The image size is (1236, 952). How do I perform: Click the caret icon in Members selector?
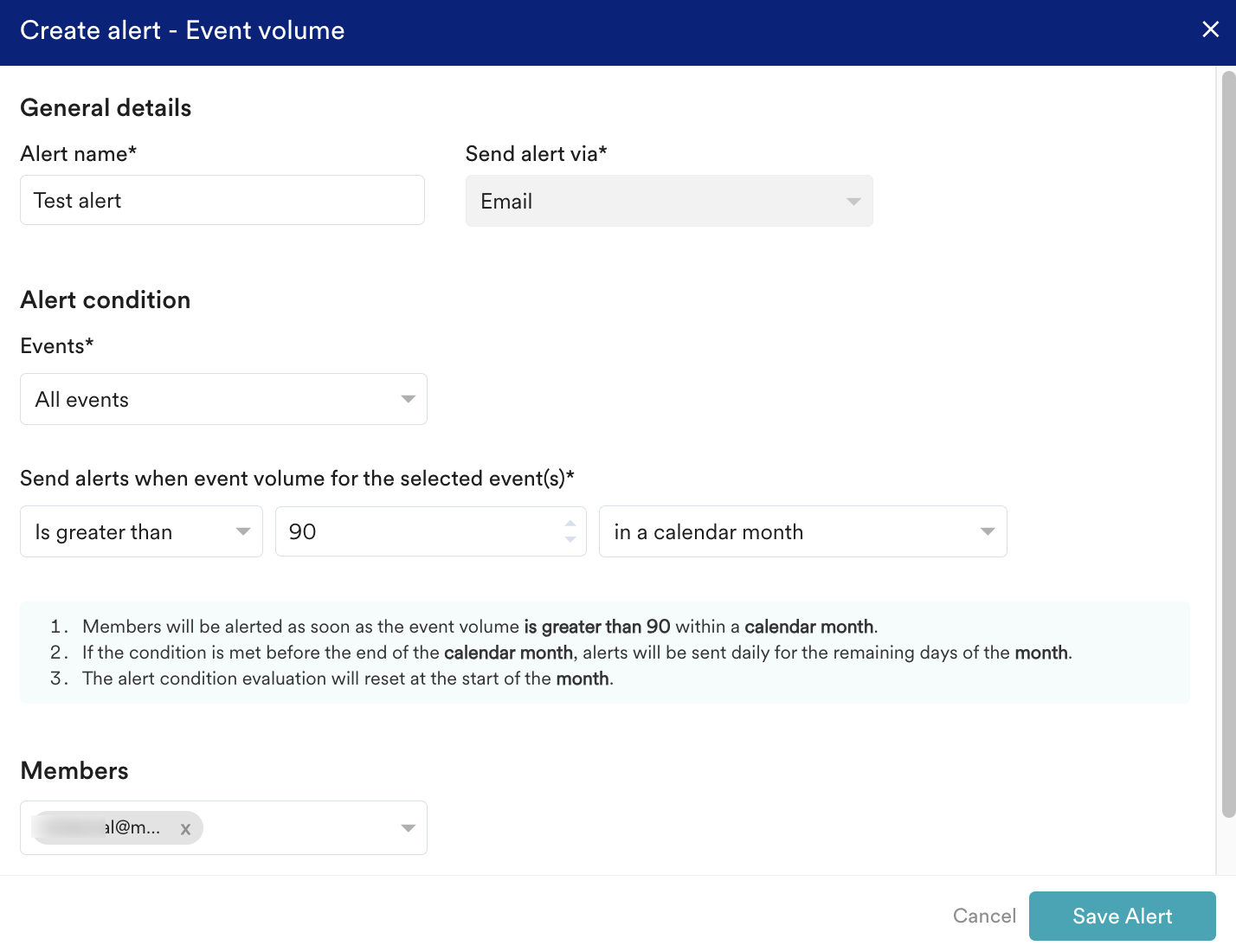point(408,828)
